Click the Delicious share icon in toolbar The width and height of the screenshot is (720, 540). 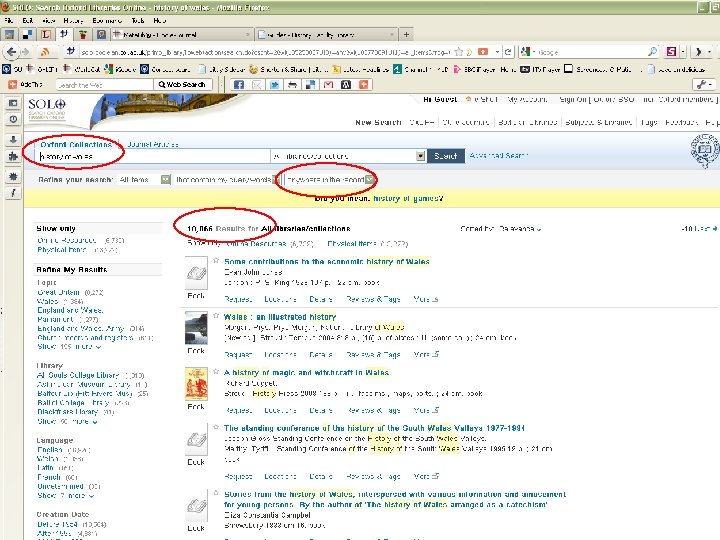coord(310,84)
